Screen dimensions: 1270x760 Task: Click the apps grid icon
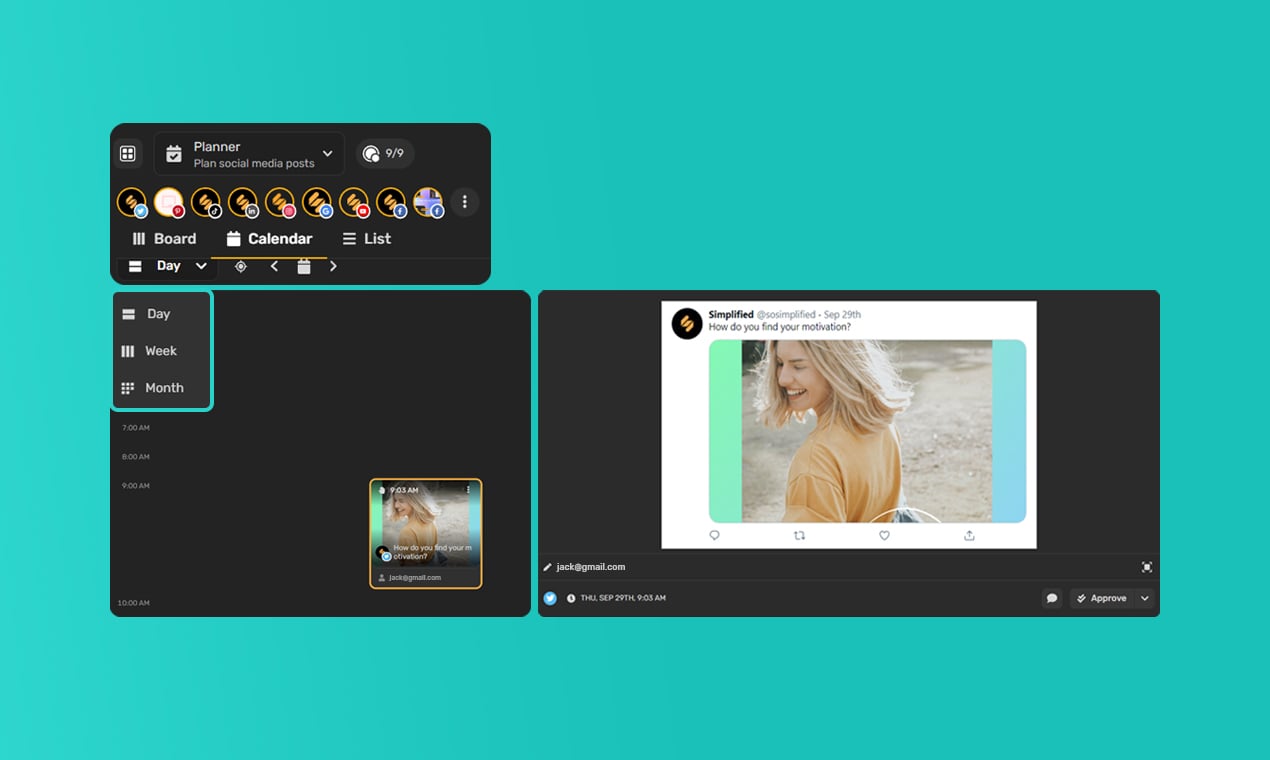coord(128,154)
